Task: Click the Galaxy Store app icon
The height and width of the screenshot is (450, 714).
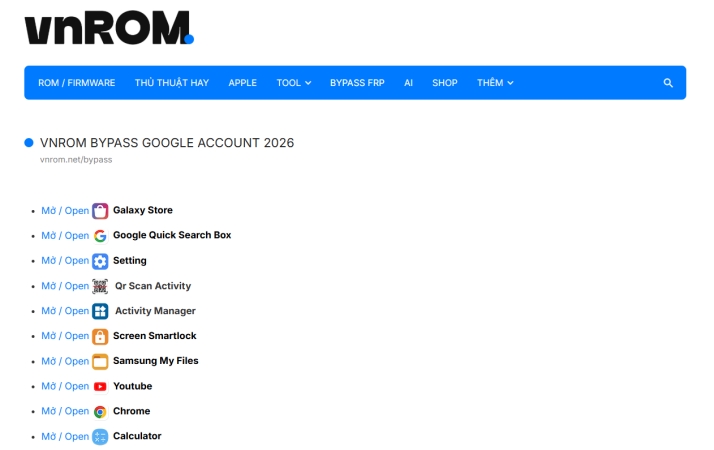Action: point(100,211)
